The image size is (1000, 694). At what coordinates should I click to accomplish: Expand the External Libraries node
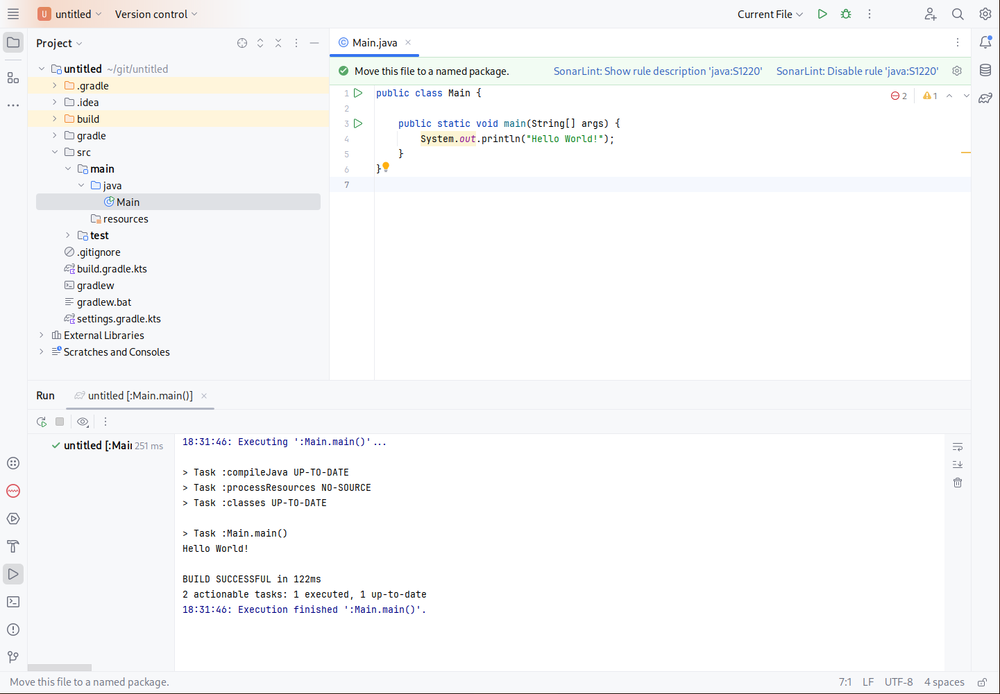click(x=42, y=336)
